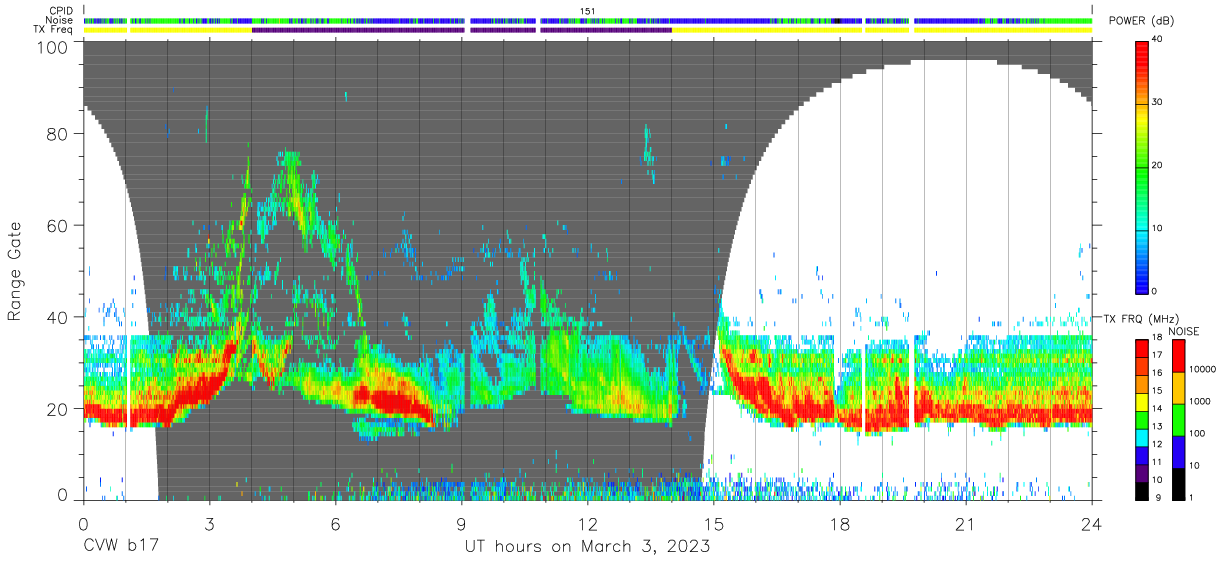Click the '20' tick on Range Gate axis
The height and width of the screenshot is (567, 1228).
[x=58, y=408]
